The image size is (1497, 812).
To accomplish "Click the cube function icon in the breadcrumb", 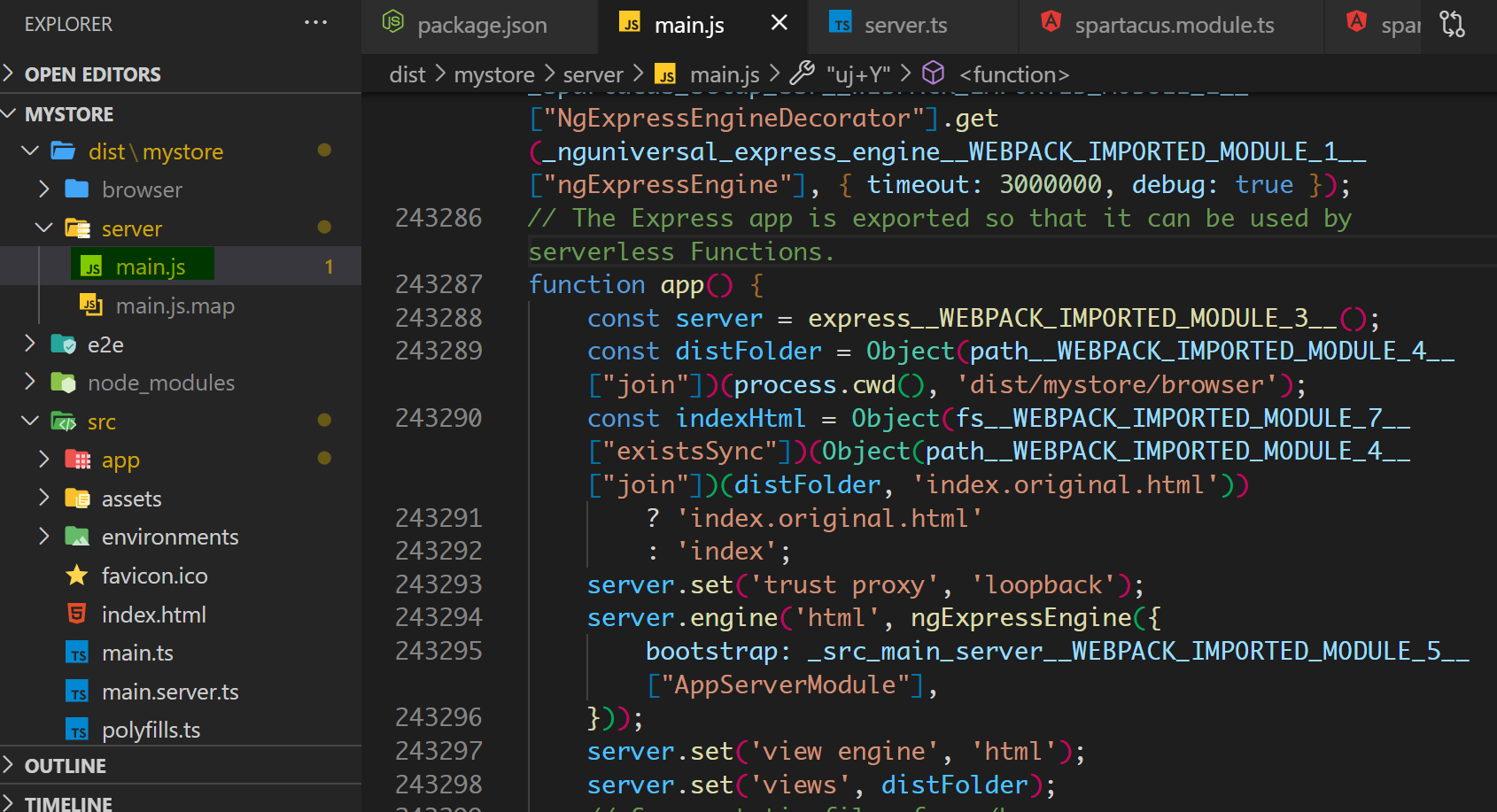I will coord(934,73).
